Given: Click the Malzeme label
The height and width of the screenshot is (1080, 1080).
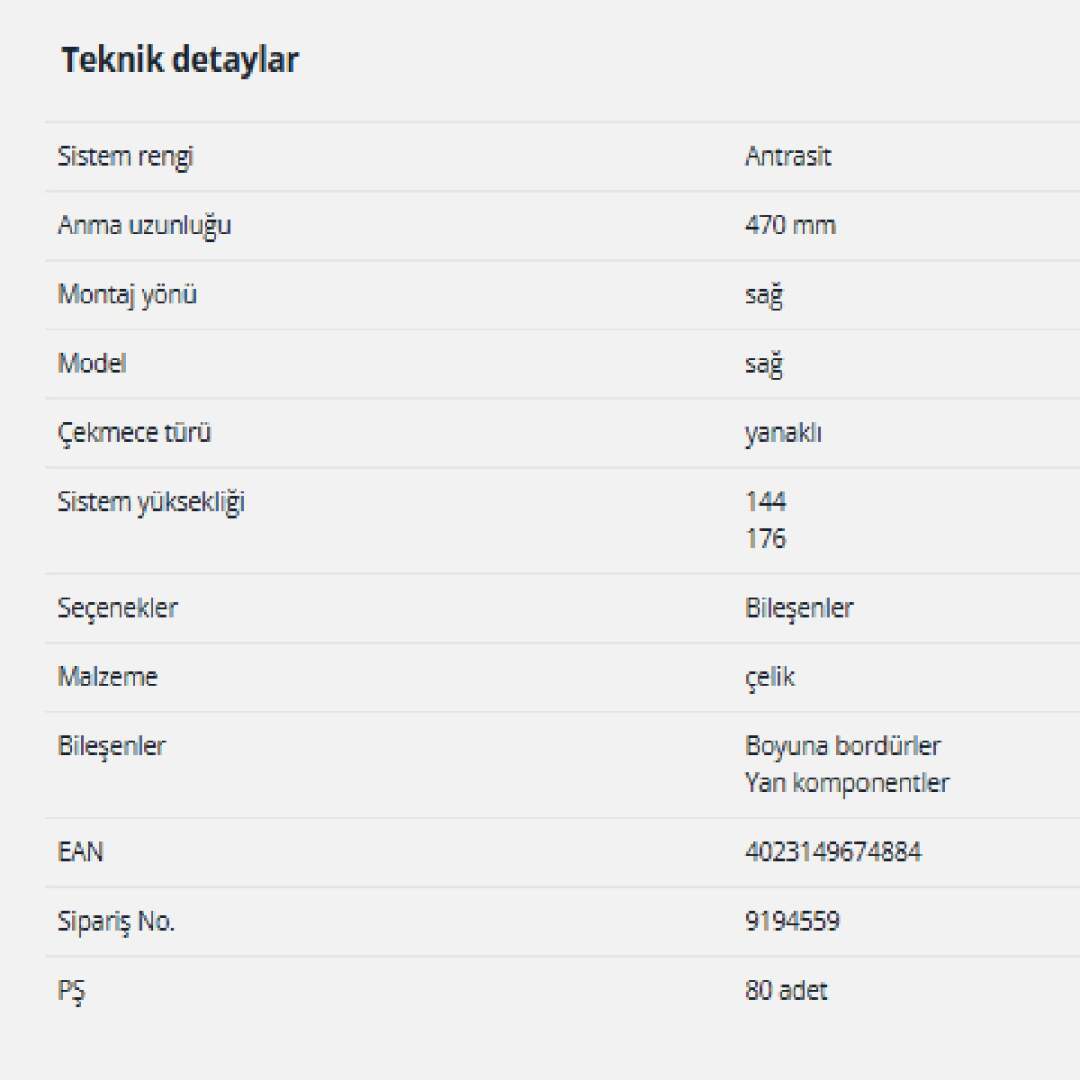Looking at the screenshot, I should (x=107, y=677).
